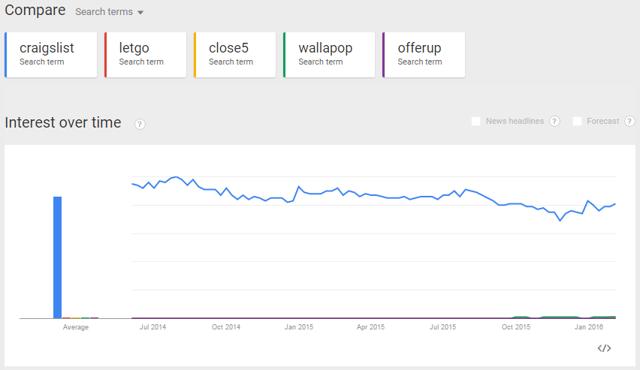Click the Oct 2015 axis label

(516, 327)
